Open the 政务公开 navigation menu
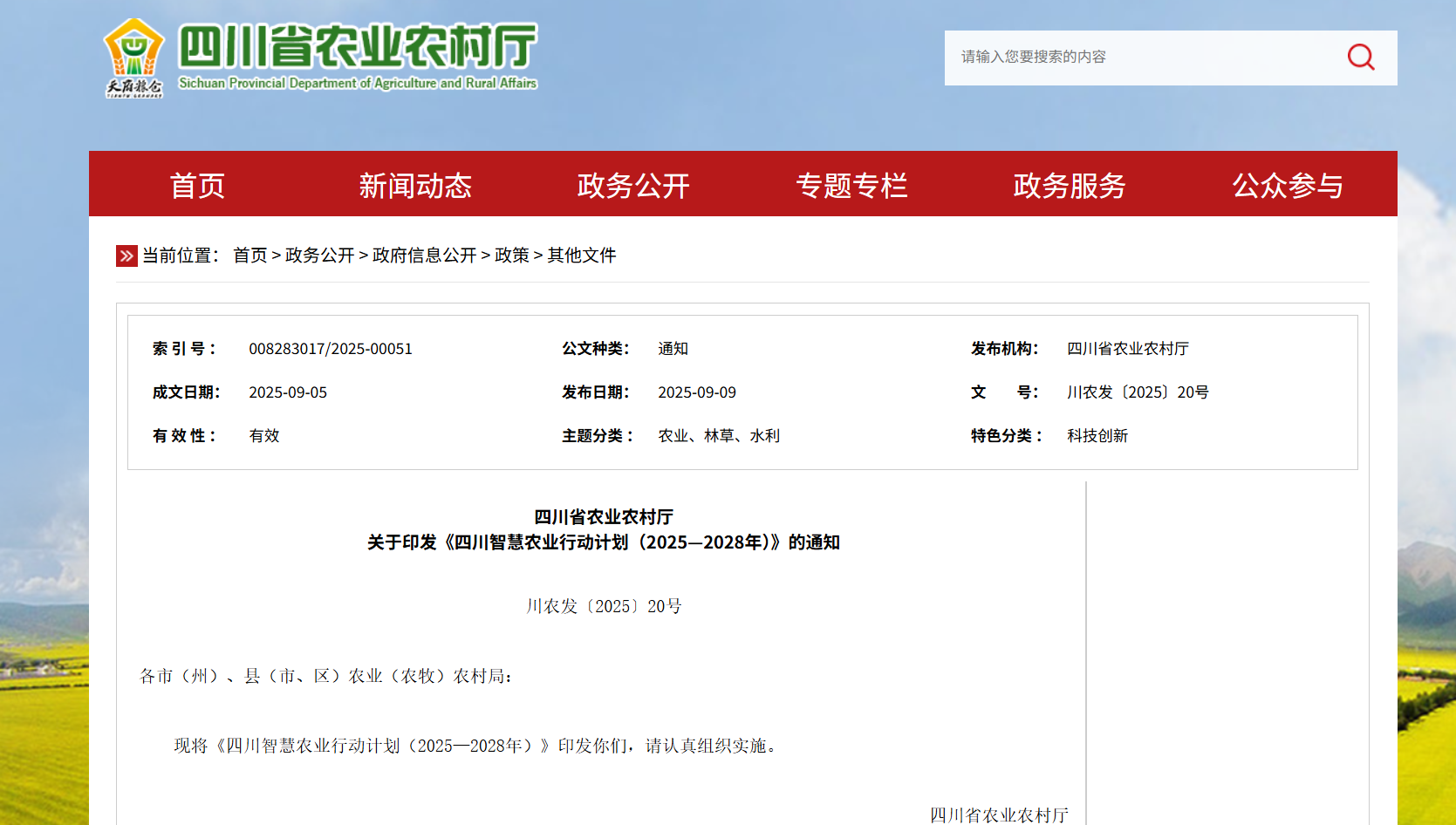Screen dimensions: 1456x825 coord(633,185)
